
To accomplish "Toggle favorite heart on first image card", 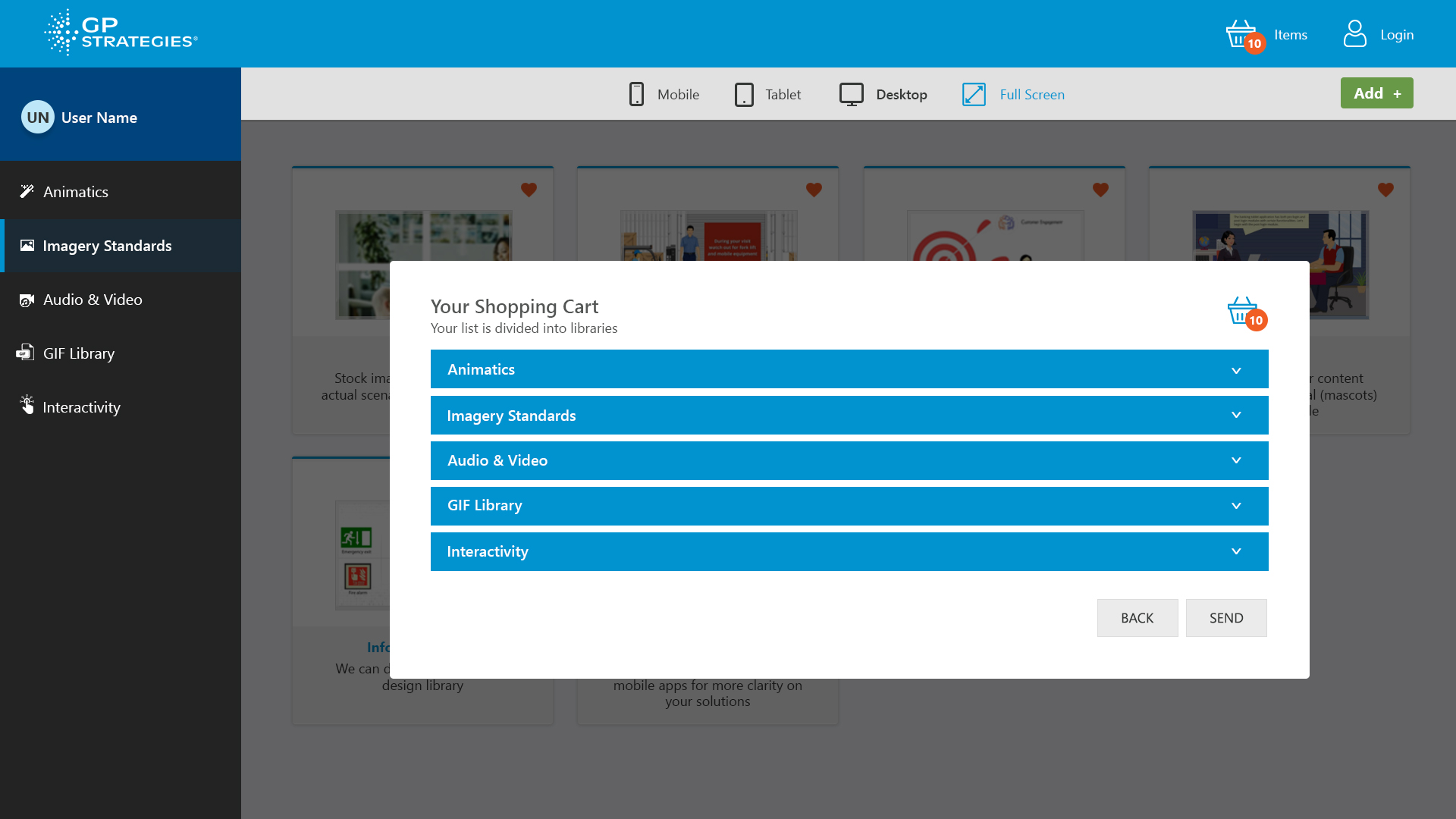I will coord(529,190).
